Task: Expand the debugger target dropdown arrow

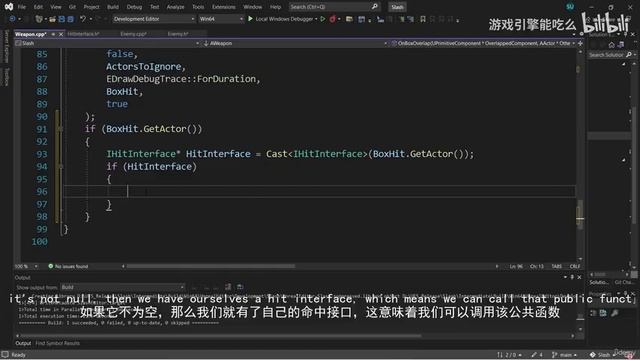Action: [316, 19]
